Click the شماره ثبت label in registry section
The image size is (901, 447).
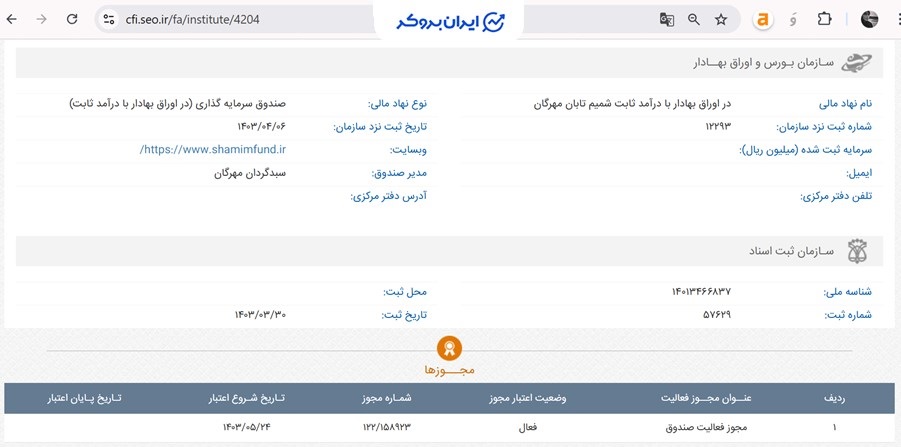847,315
